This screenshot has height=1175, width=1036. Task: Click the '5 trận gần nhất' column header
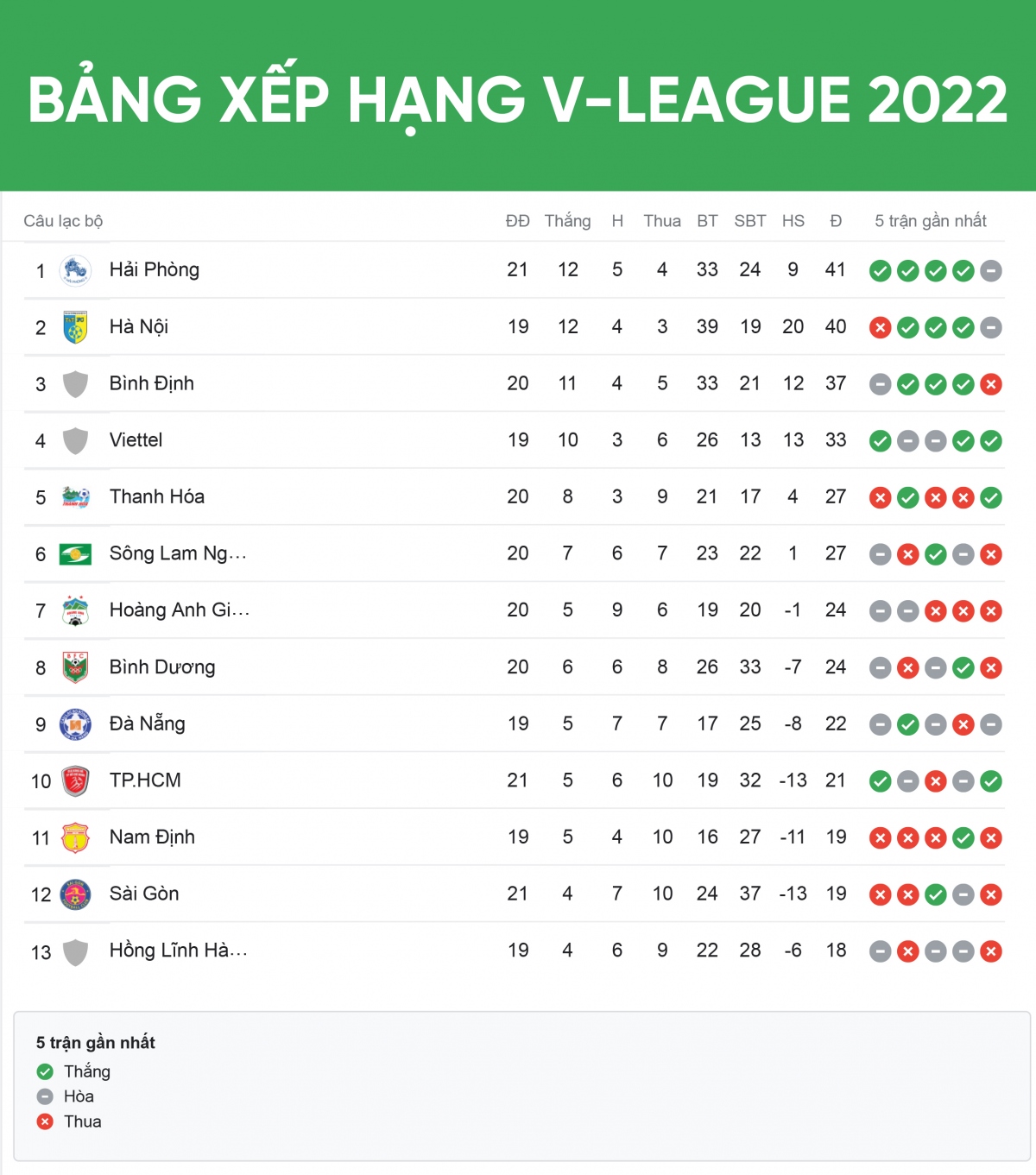[931, 221]
